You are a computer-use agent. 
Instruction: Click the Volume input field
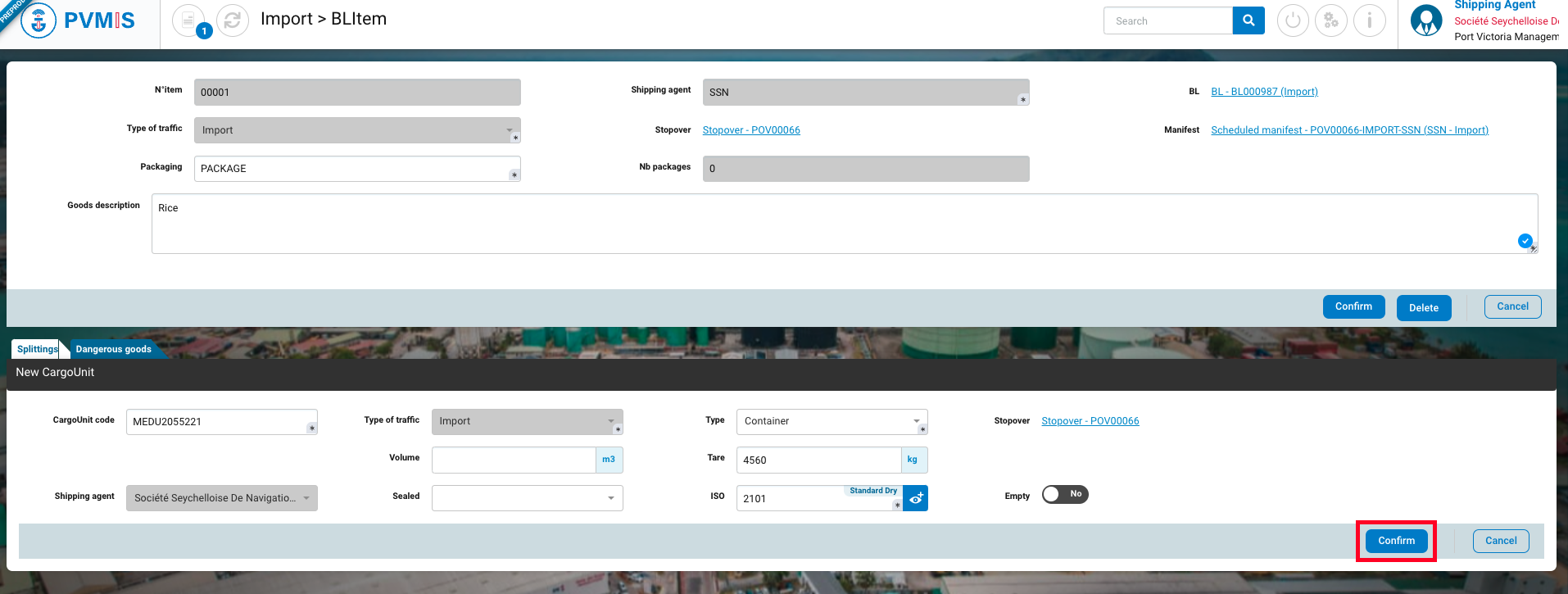[x=513, y=460]
